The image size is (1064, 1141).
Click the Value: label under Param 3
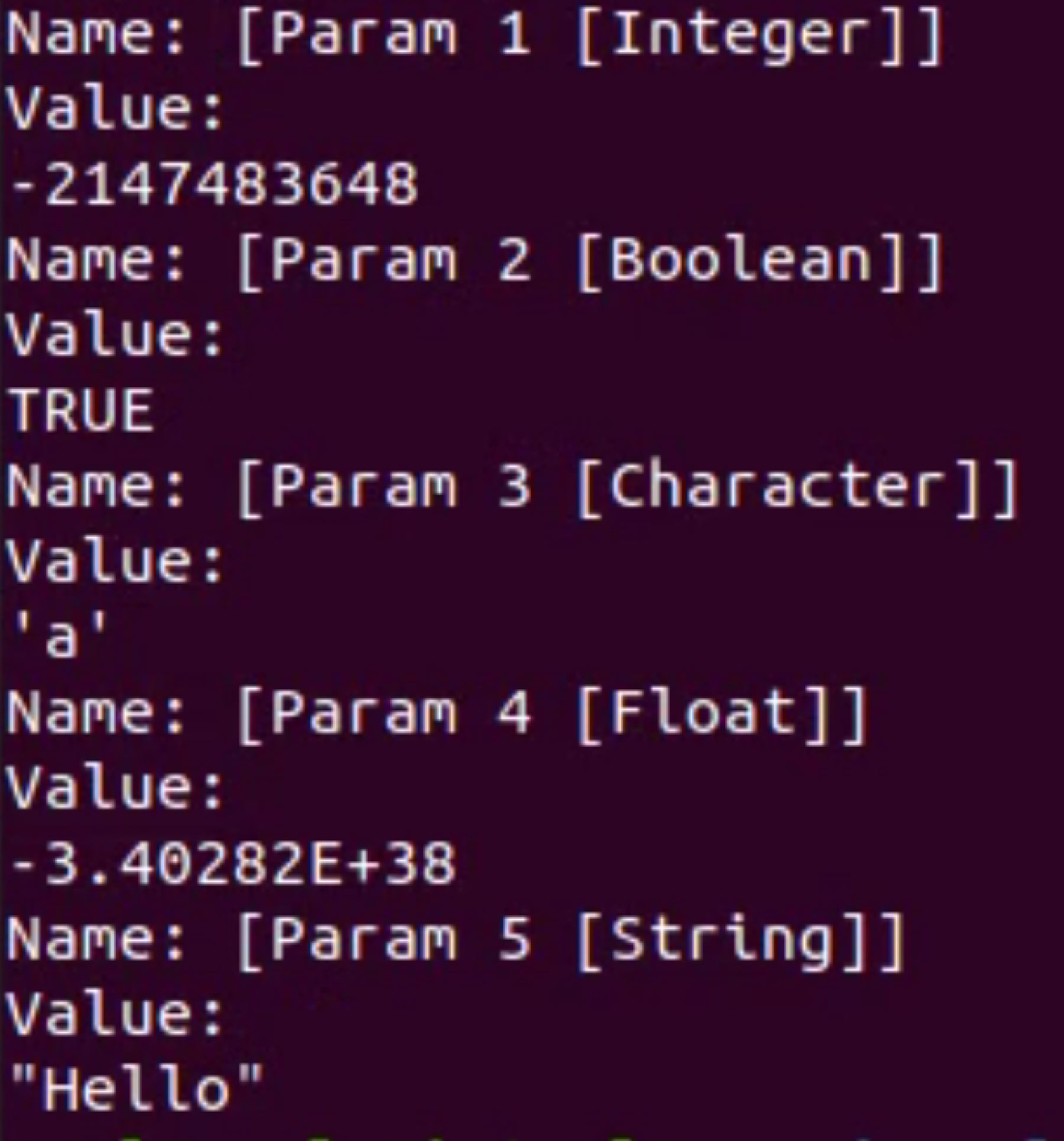click(x=116, y=562)
